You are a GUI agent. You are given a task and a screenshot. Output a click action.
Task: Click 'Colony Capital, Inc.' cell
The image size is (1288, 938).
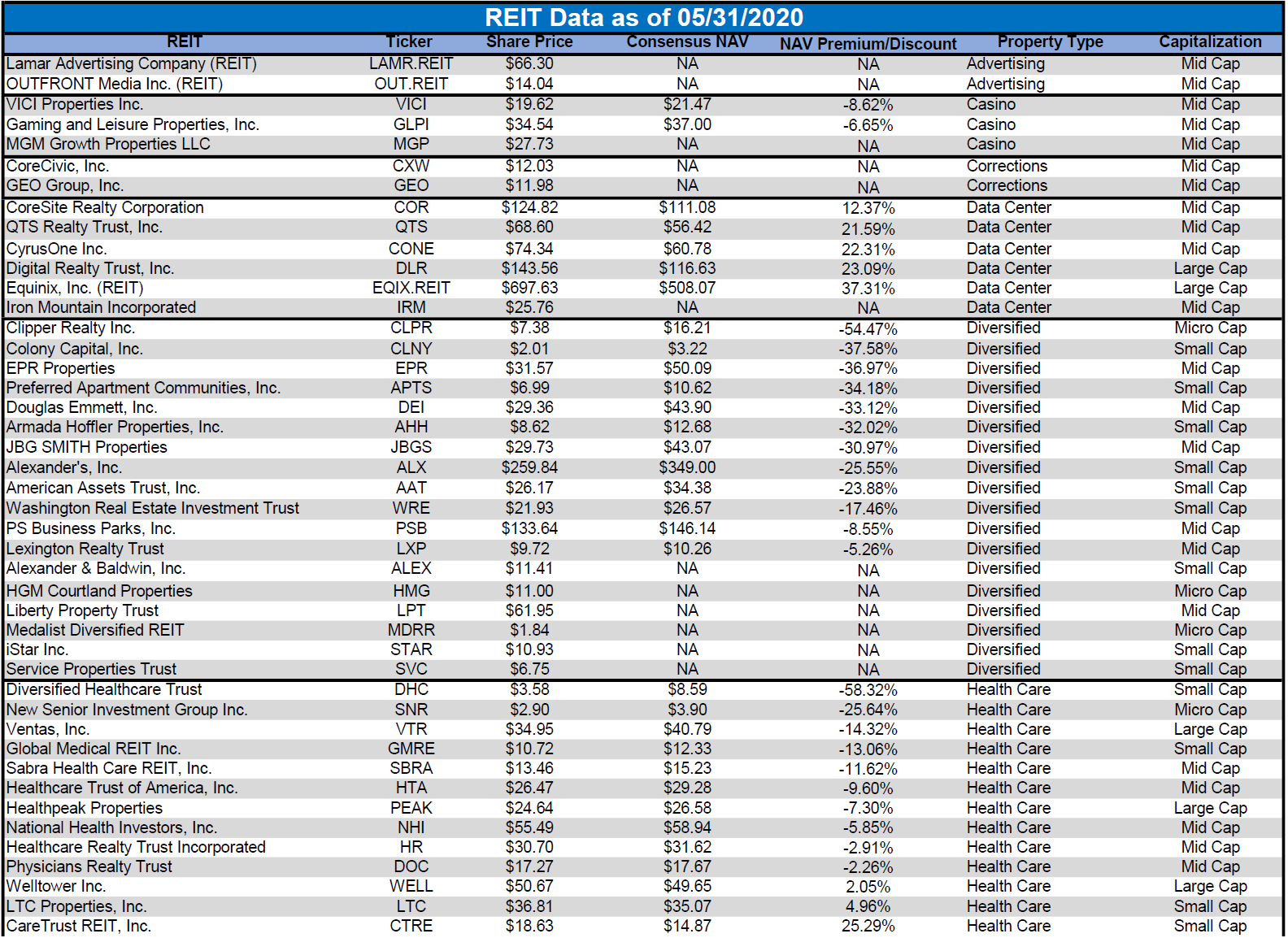pyautogui.click(x=75, y=349)
